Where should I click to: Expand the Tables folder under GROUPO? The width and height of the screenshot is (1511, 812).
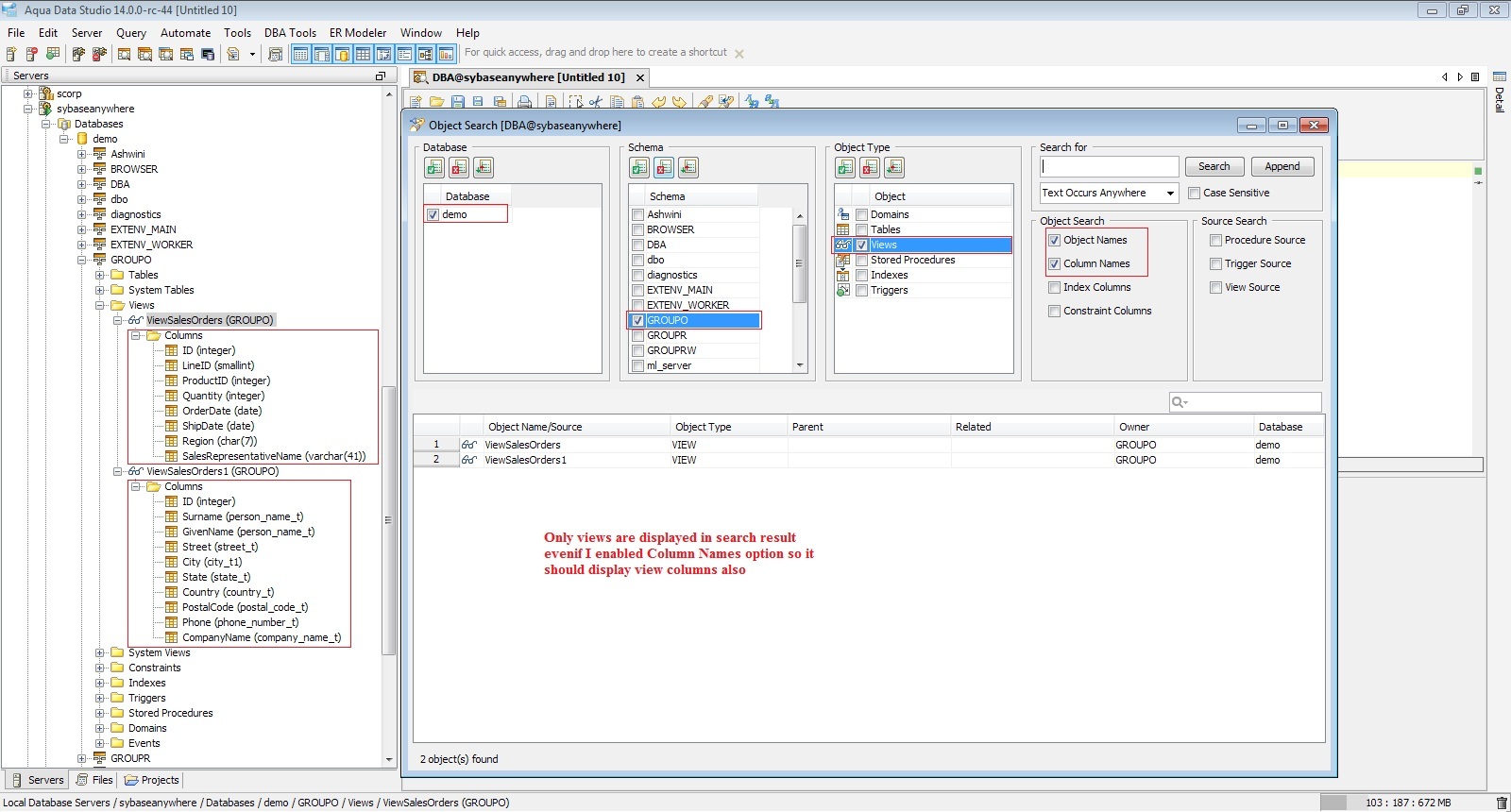pyautogui.click(x=100, y=275)
